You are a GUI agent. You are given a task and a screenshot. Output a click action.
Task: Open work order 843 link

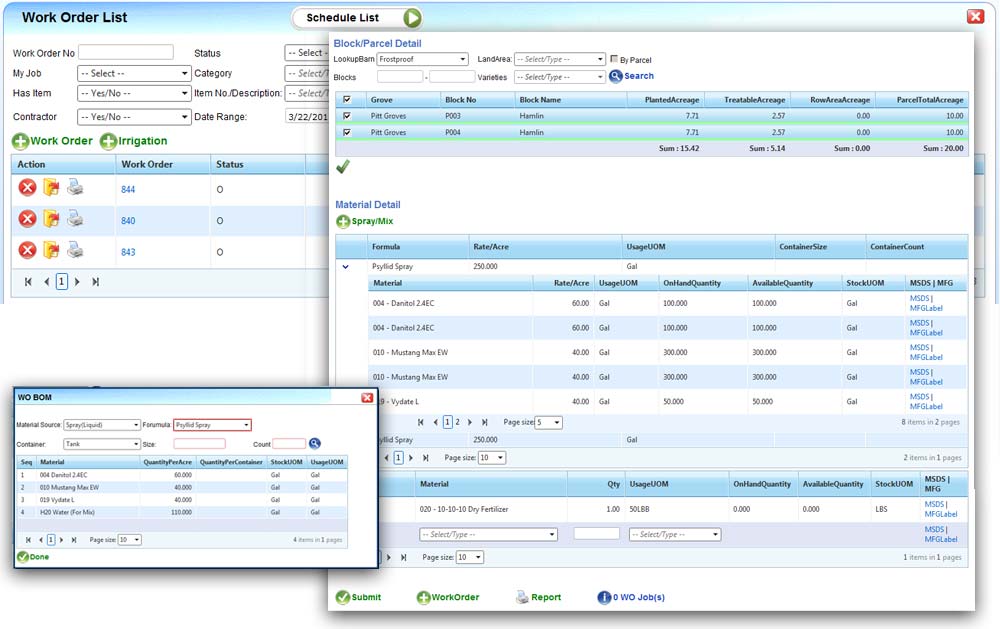(128, 252)
